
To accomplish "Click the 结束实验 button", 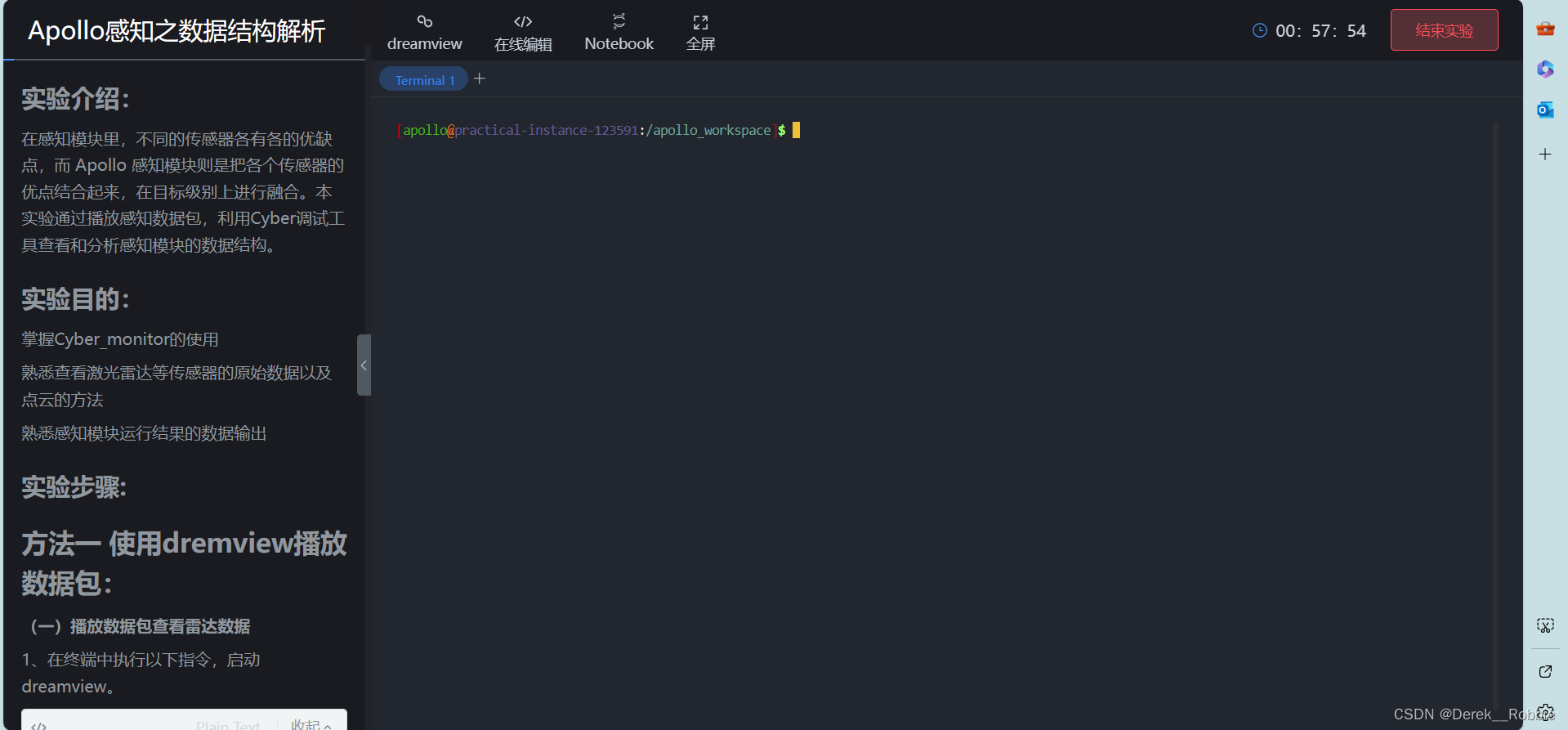I will (1444, 30).
